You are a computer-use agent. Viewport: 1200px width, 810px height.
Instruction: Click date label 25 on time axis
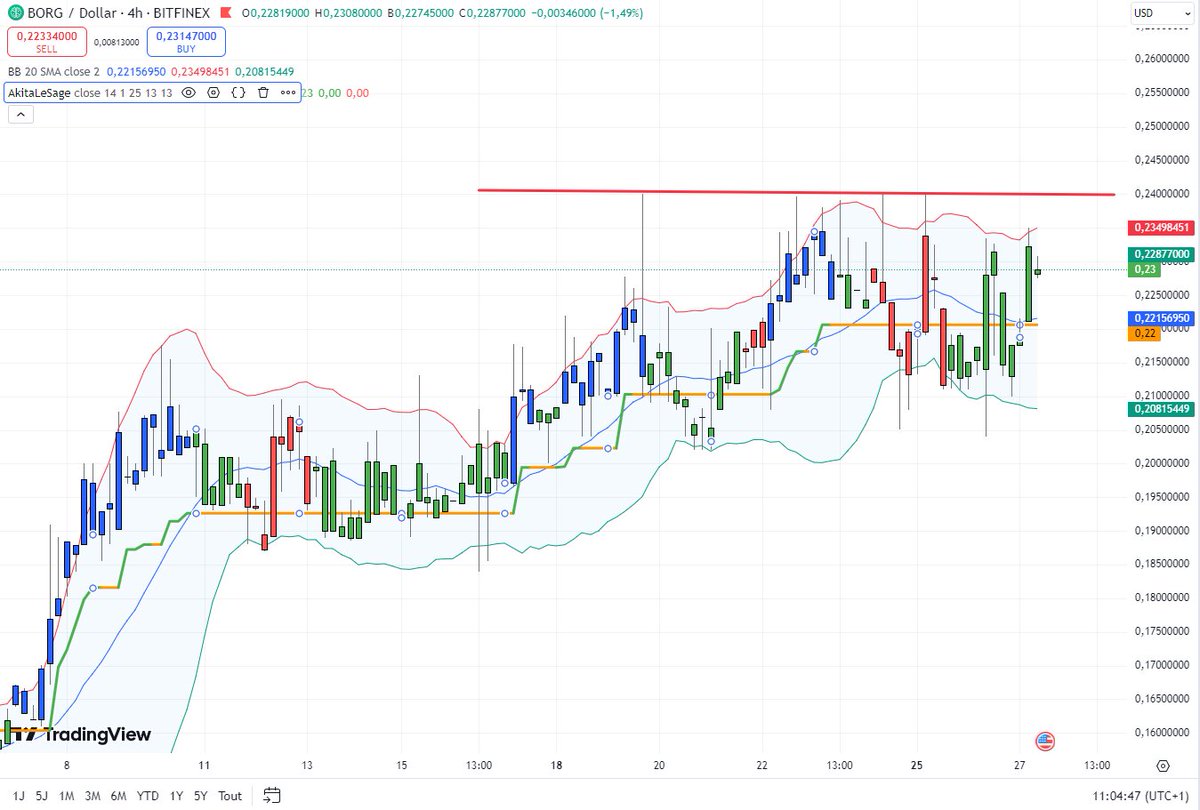(919, 766)
